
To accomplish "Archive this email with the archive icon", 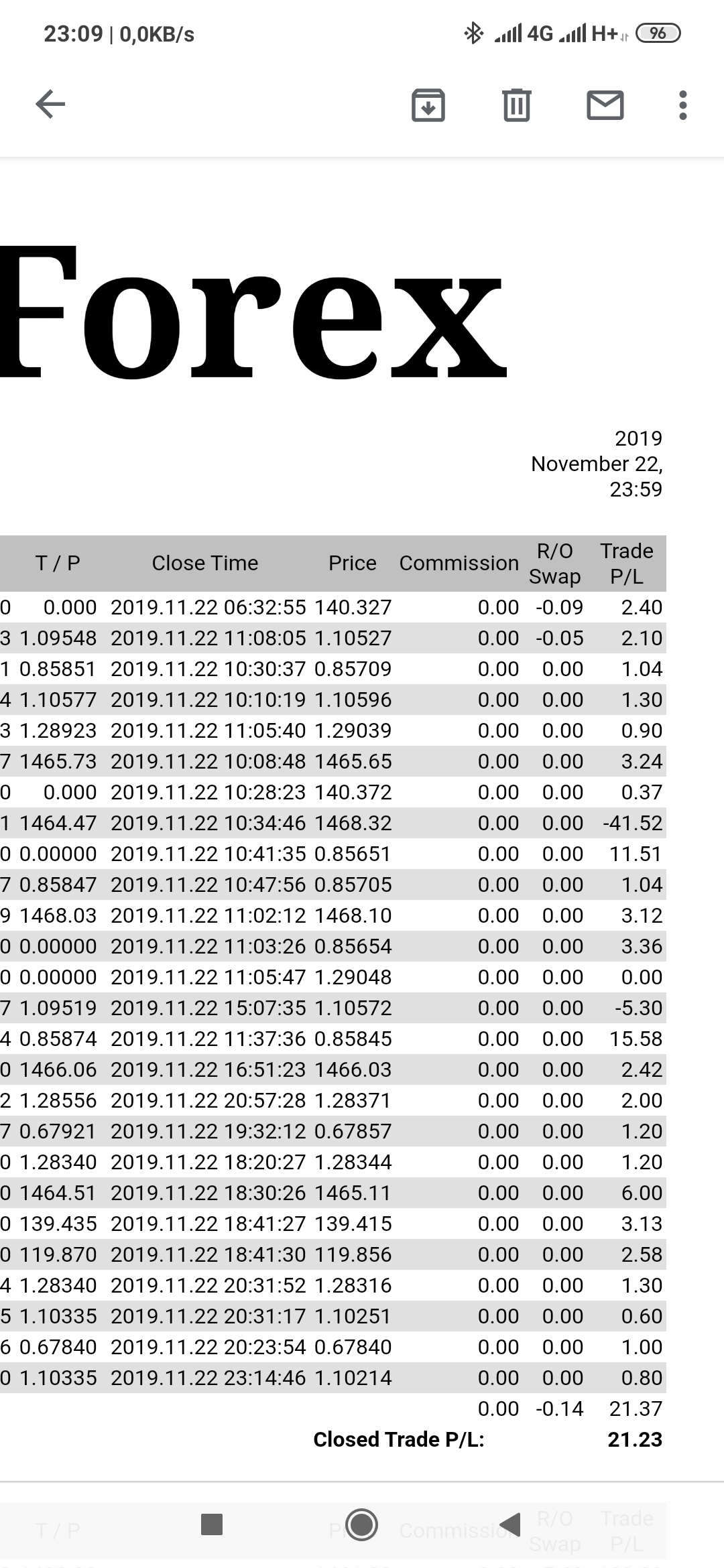I will point(428,105).
